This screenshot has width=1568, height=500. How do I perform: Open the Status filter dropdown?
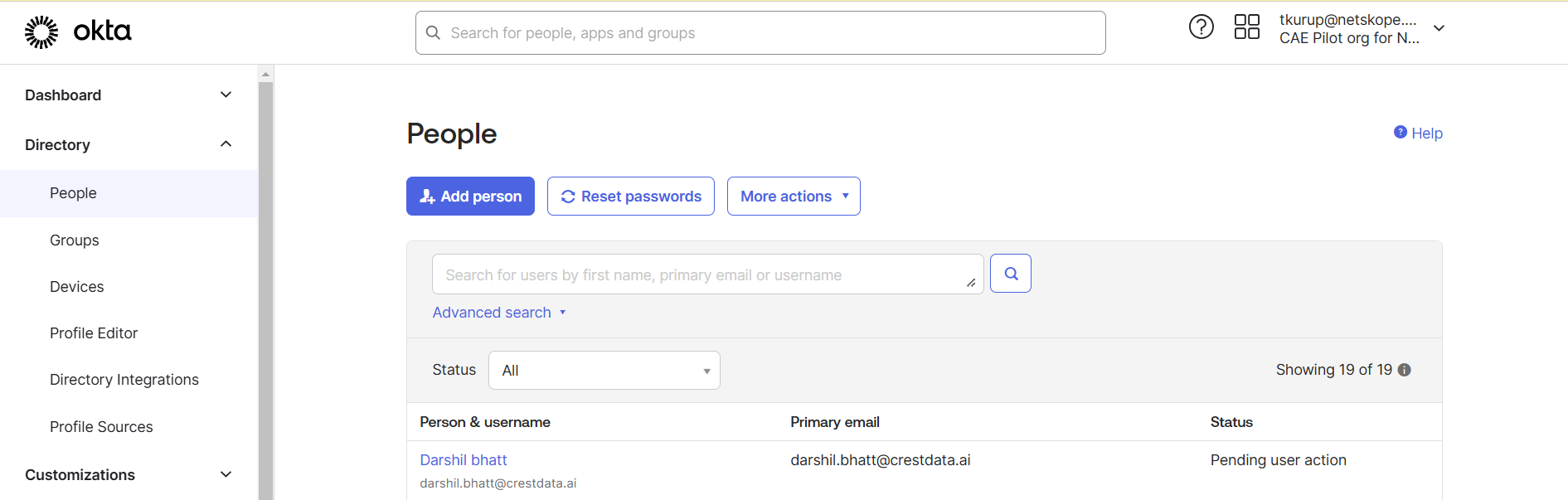604,371
